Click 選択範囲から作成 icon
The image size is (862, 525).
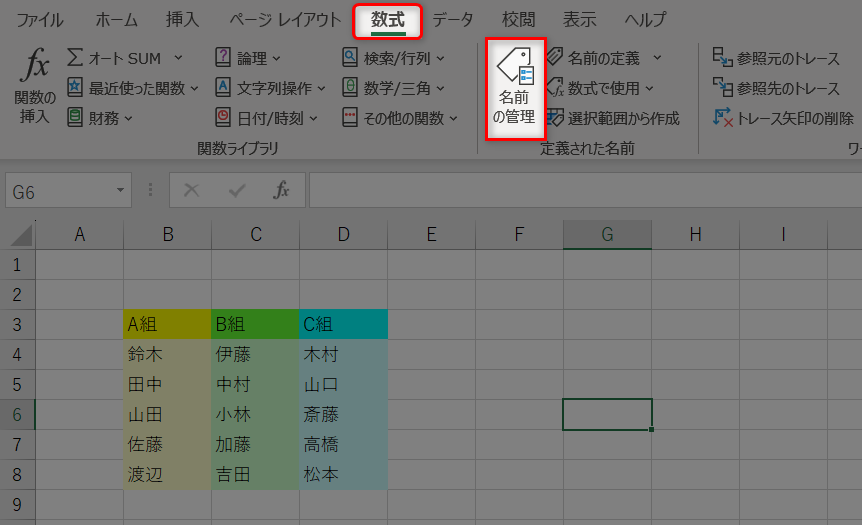(x=555, y=118)
